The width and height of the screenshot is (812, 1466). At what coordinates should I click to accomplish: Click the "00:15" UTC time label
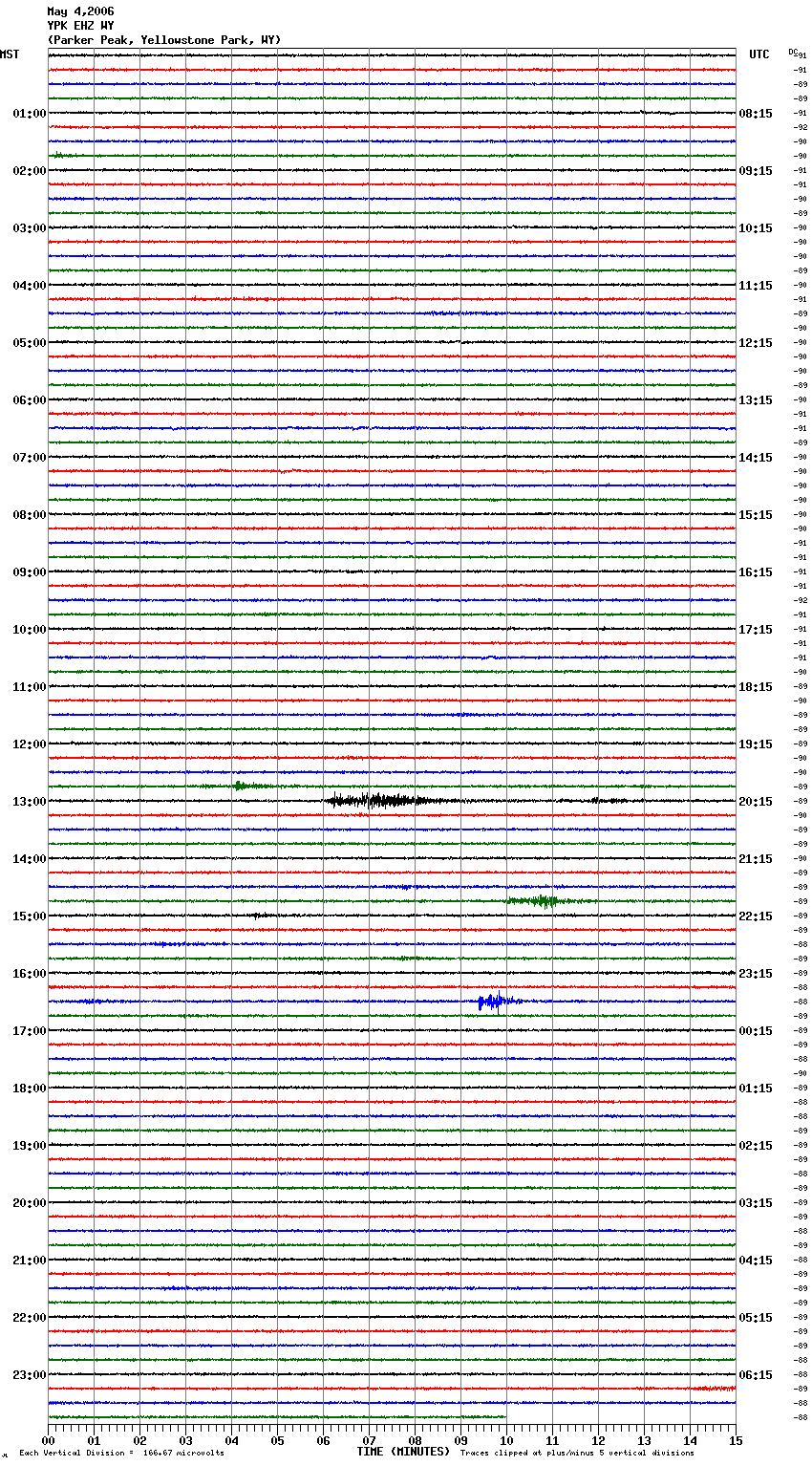tap(756, 1031)
